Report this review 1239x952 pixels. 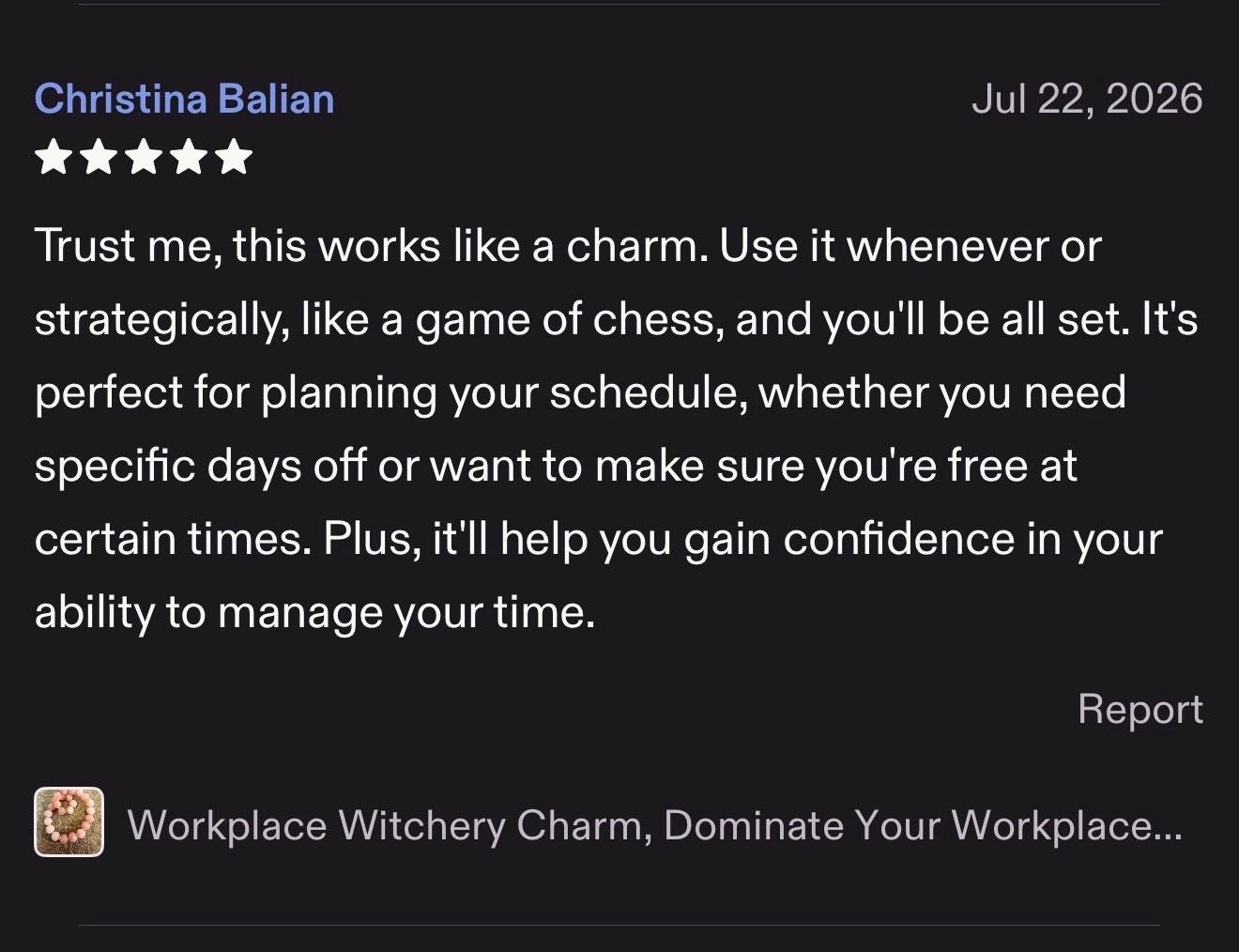[1140, 709]
